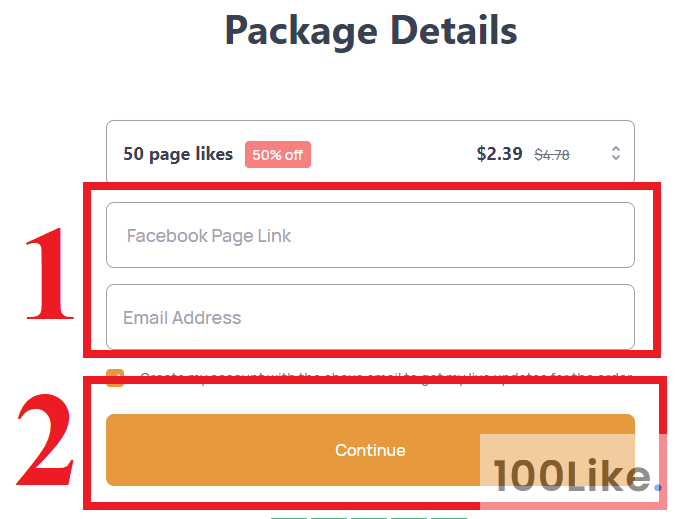Toggle the orange create-account checkbox
Screen dimensions: 690x519
115,376
